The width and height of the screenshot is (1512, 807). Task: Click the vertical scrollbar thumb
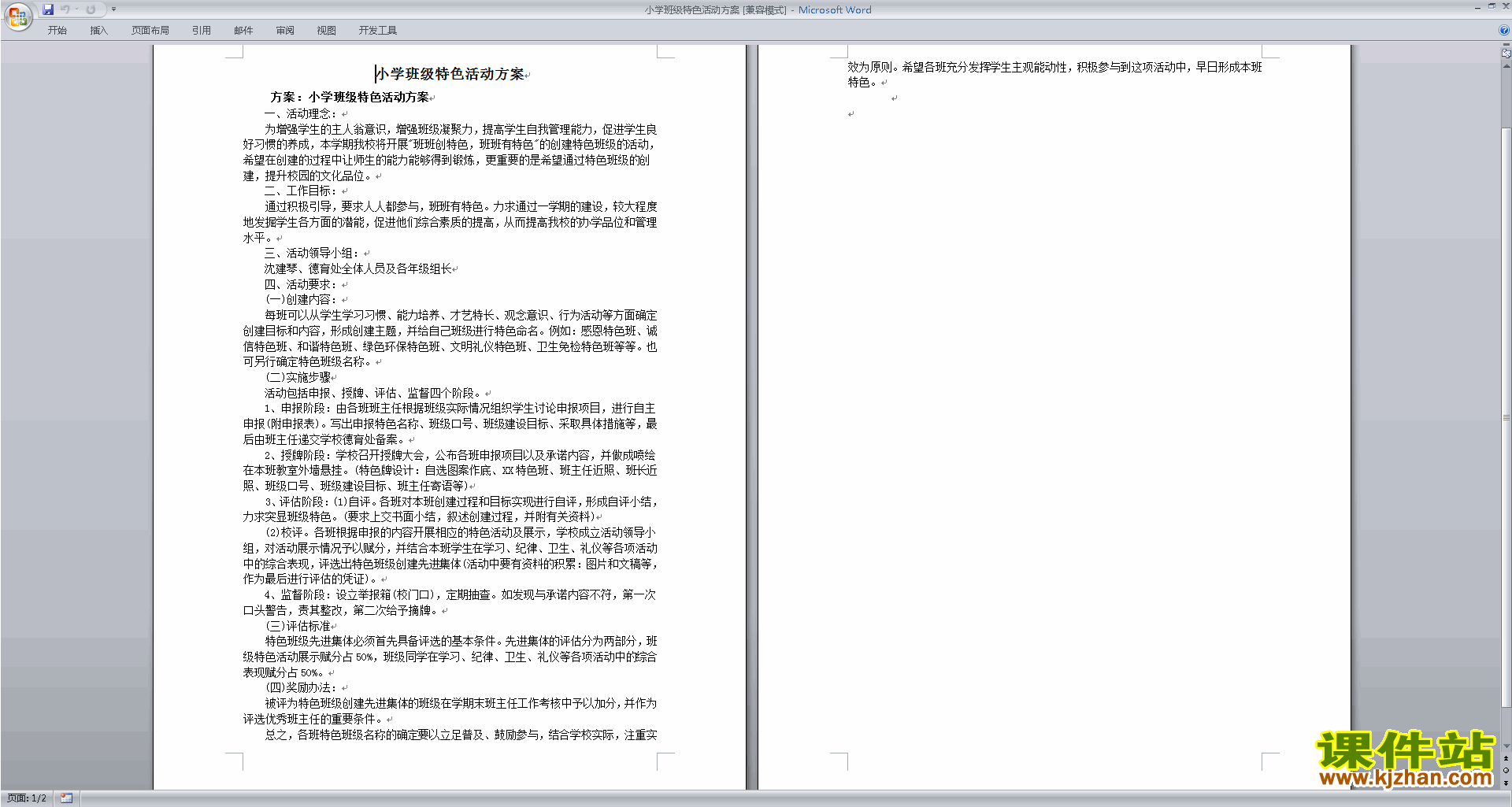click(1506, 417)
